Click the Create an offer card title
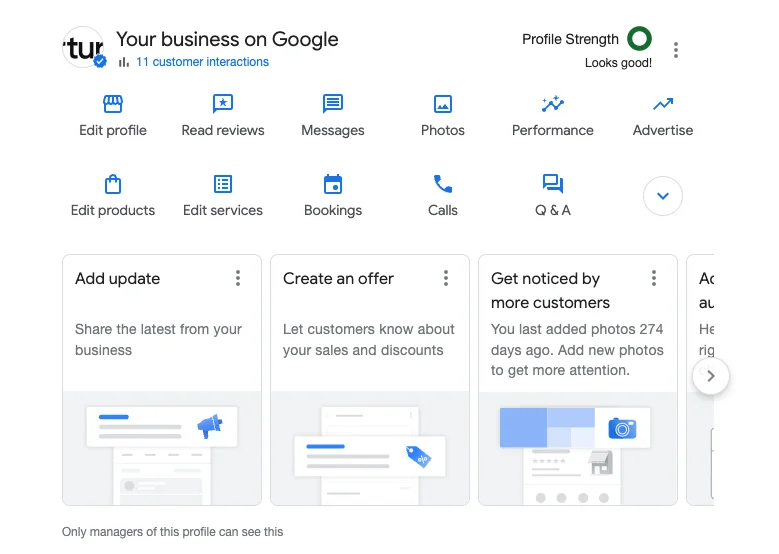 338,279
